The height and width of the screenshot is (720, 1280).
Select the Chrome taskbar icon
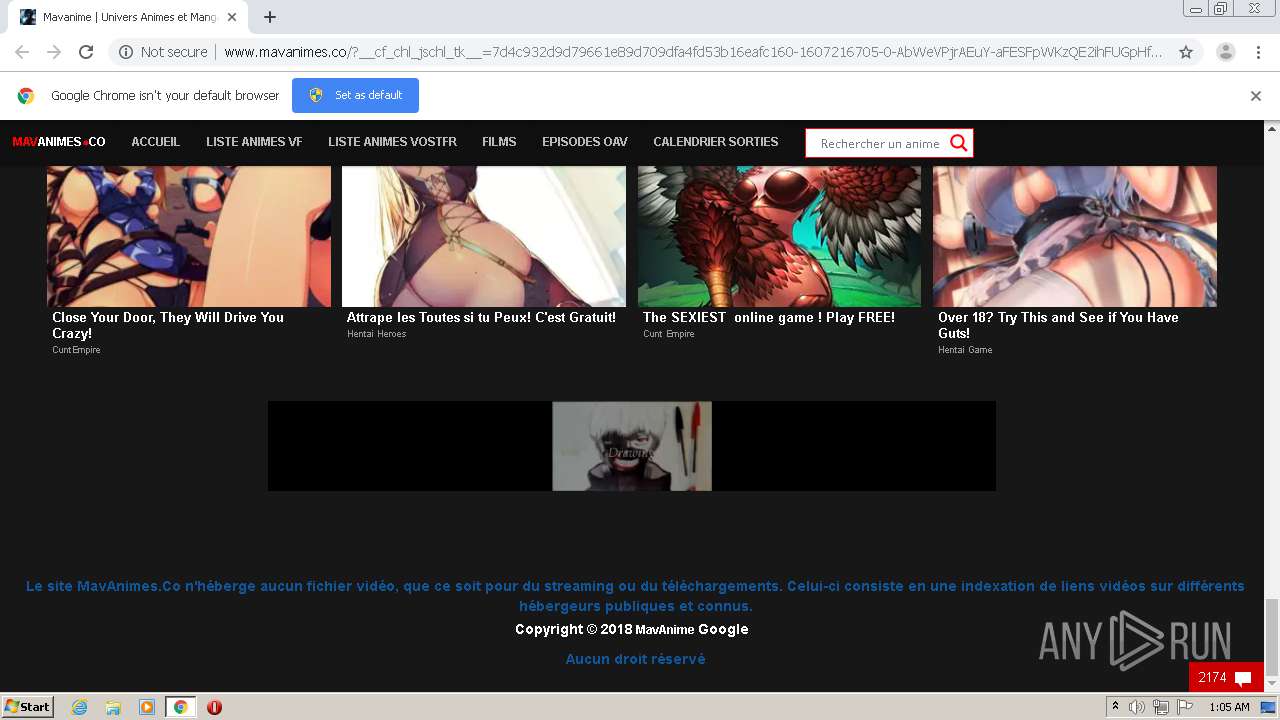[180, 707]
